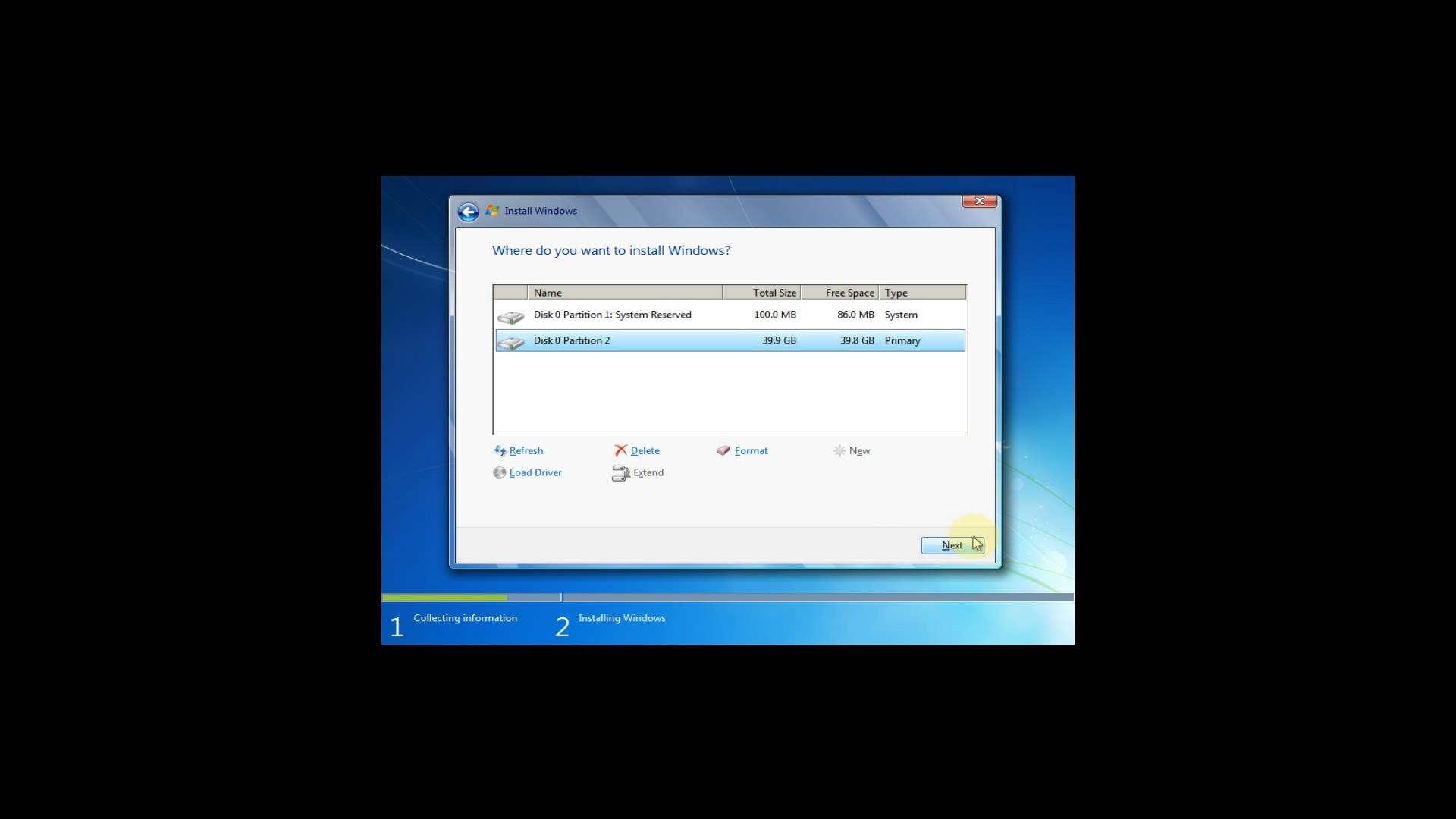This screenshot has width=1456, height=819.
Task: Proceed with the Next button
Action: tap(952, 545)
